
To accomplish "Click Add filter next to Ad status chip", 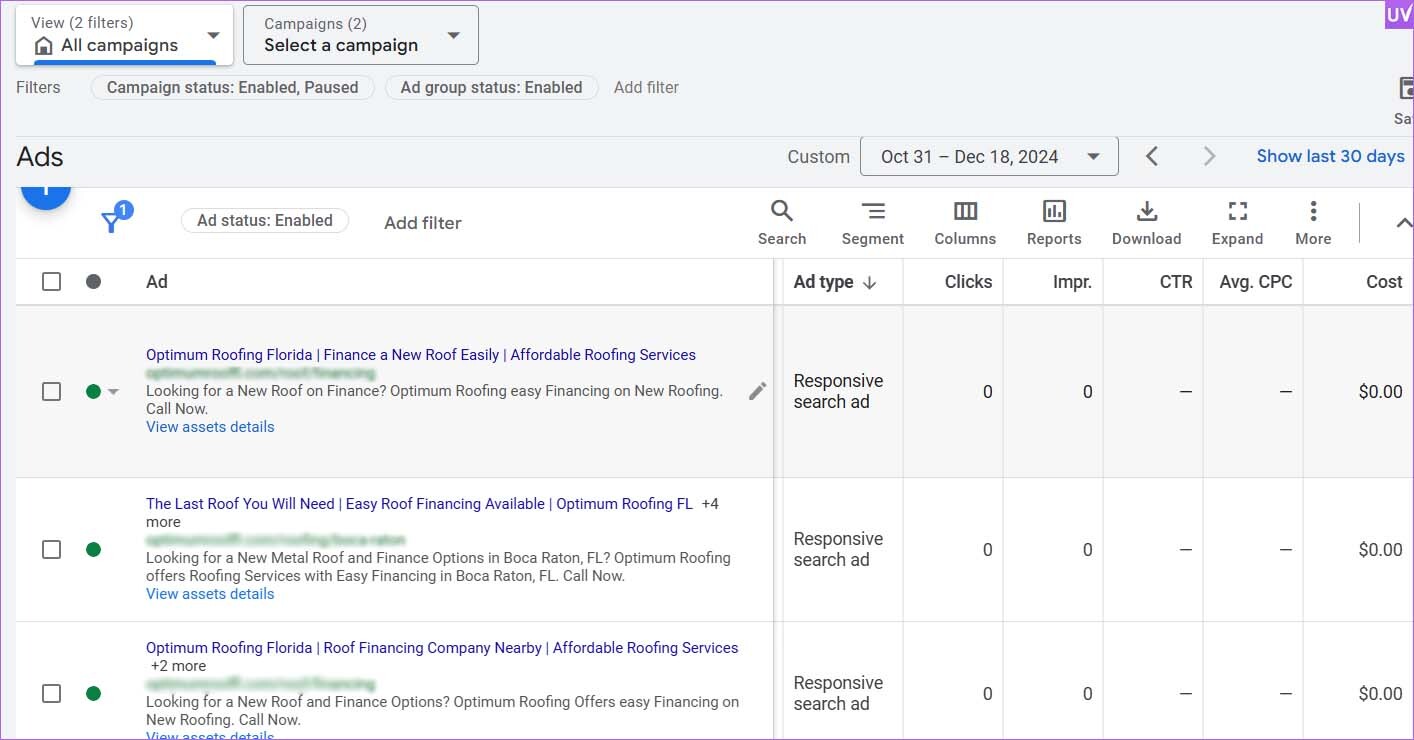I will (423, 223).
